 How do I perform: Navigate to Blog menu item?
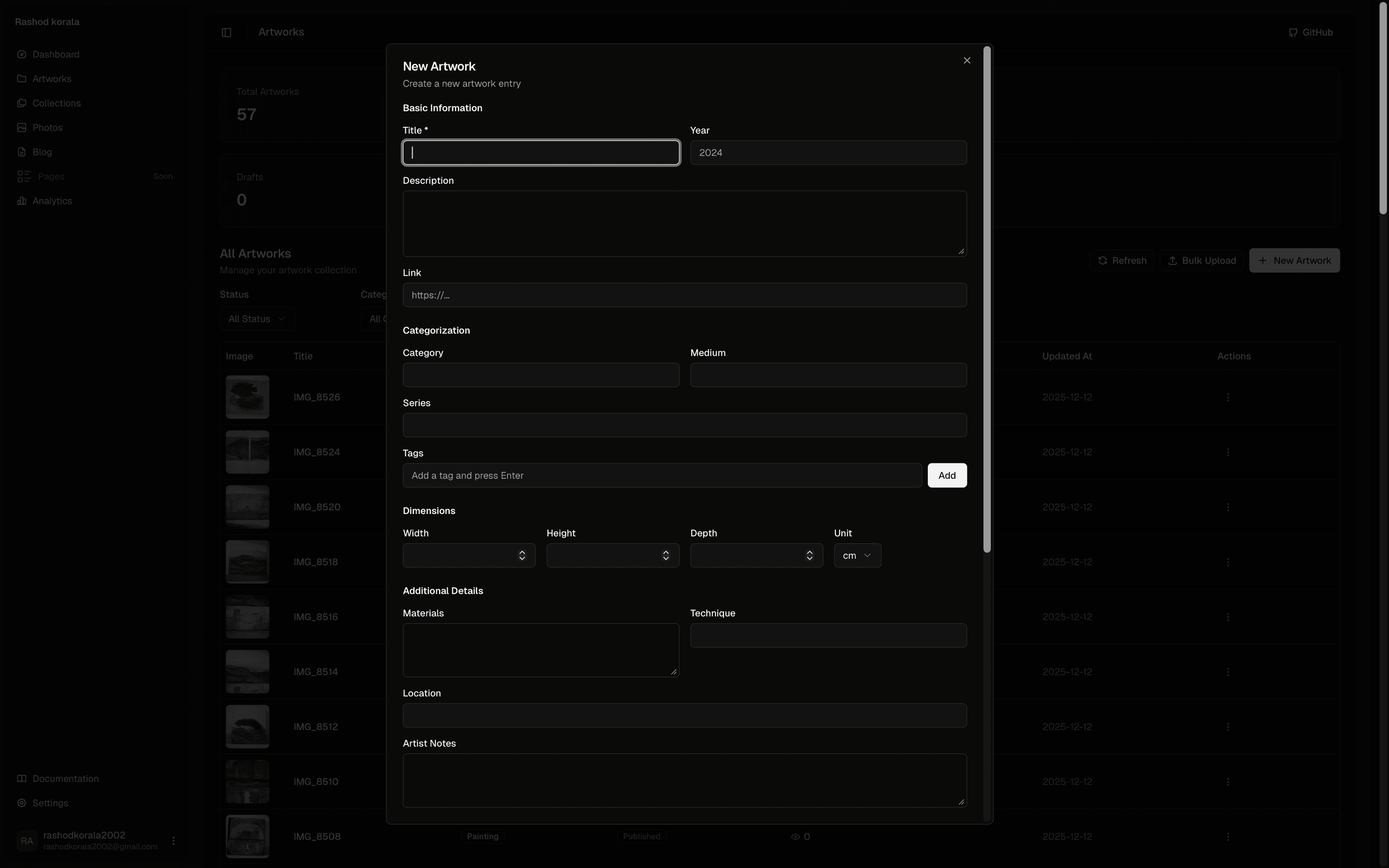pyautogui.click(x=42, y=152)
